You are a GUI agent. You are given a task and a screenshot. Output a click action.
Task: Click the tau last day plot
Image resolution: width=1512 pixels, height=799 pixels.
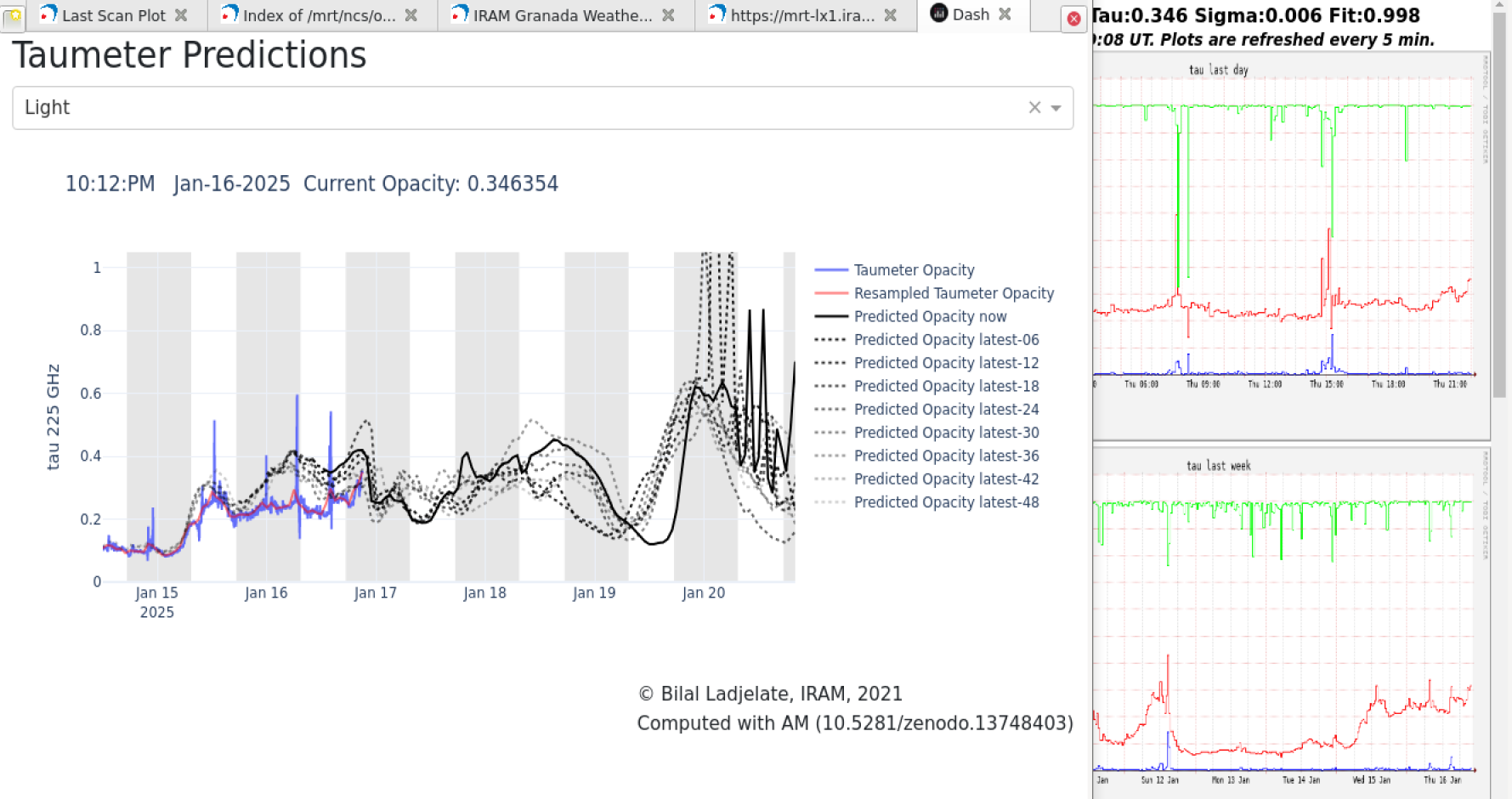pyautogui.click(x=1283, y=229)
